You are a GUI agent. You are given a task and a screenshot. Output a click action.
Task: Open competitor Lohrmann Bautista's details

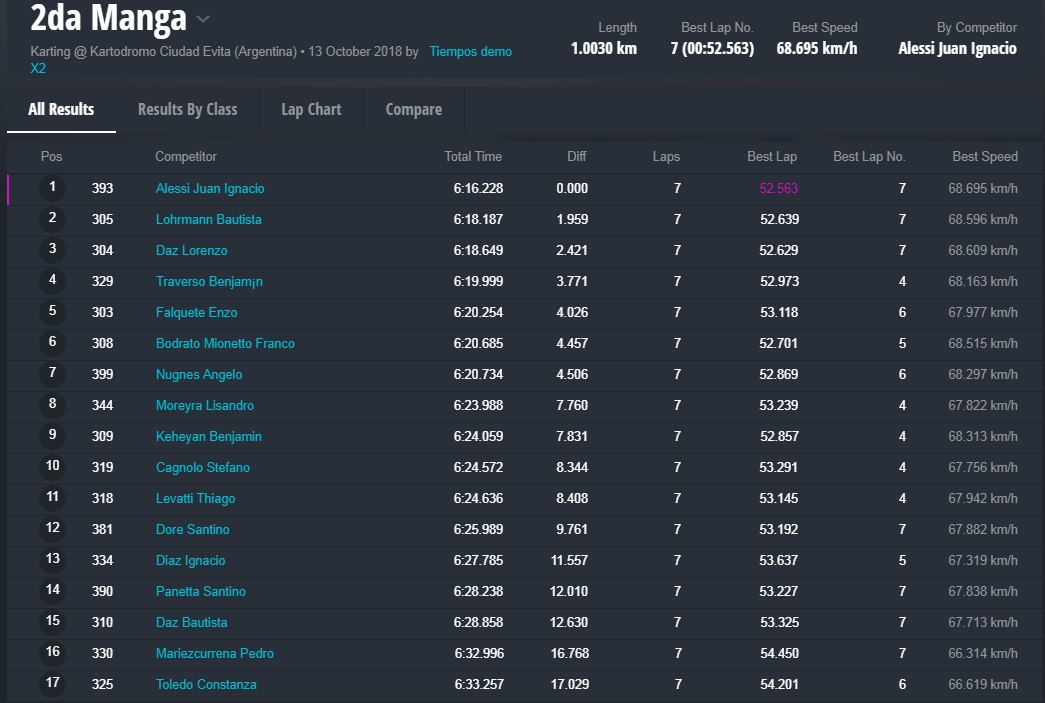coord(208,219)
